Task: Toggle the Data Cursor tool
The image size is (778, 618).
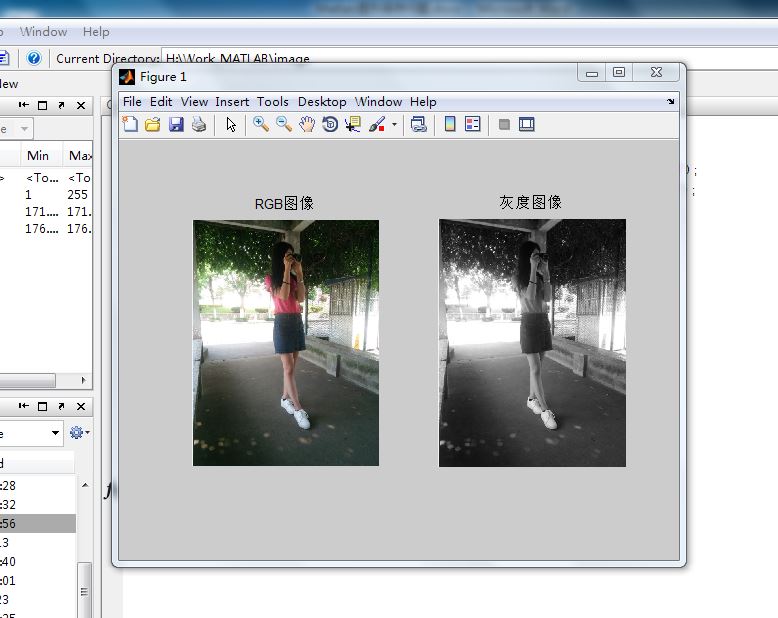Action: click(353, 124)
